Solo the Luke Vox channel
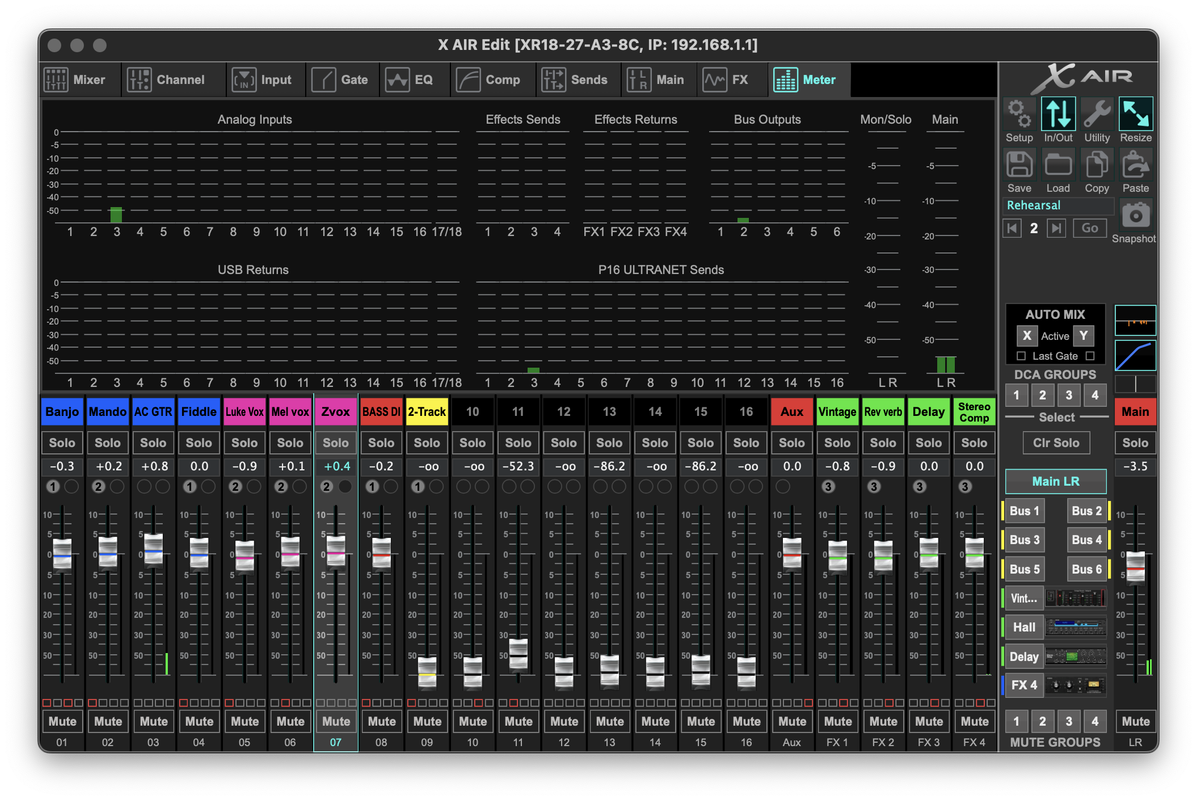The height and width of the screenshot is (800, 1197). click(x=244, y=443)
